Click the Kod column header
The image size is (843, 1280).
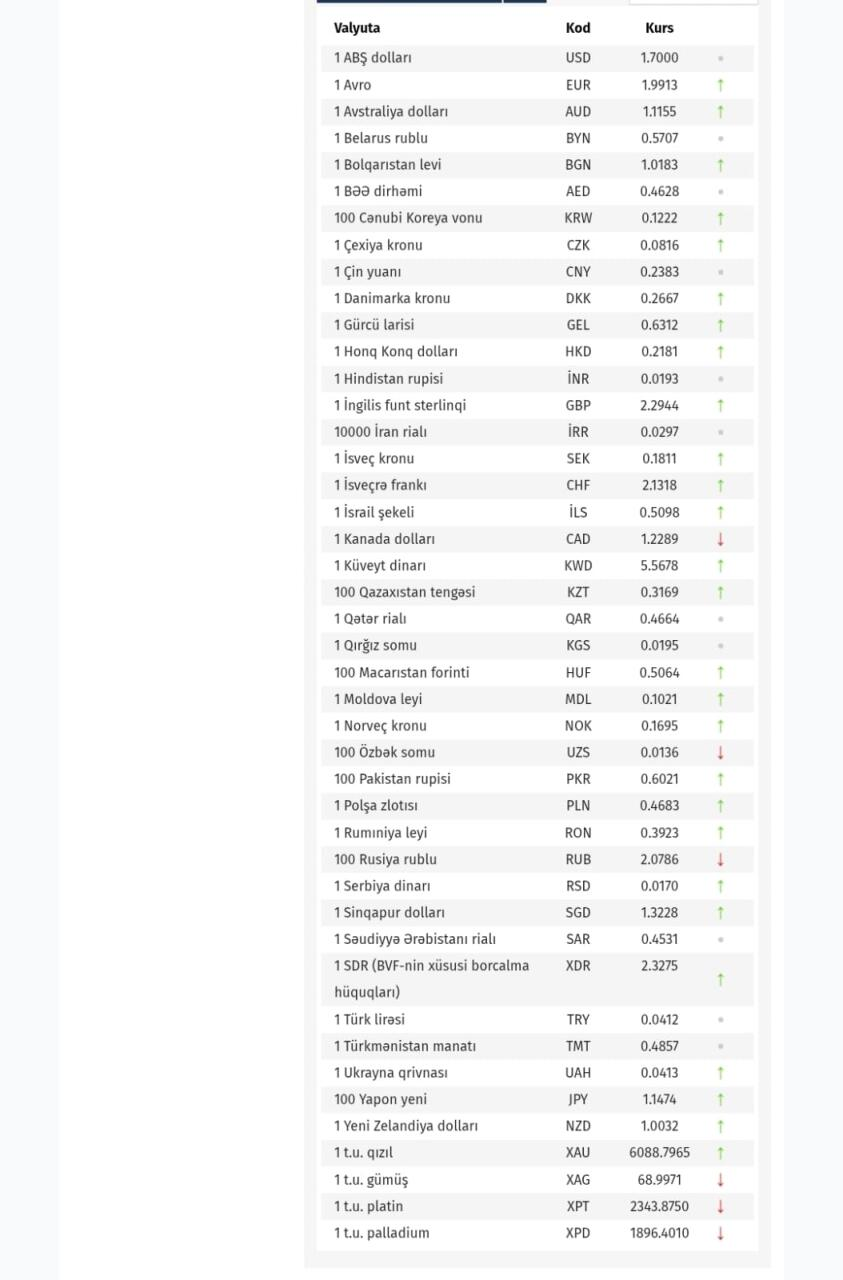578,28
